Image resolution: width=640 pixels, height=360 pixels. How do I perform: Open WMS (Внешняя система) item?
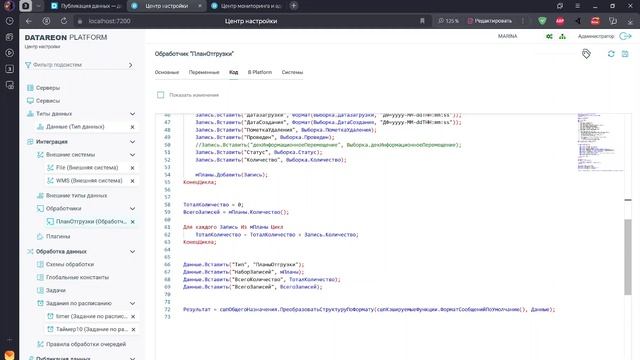pos(89,181)
